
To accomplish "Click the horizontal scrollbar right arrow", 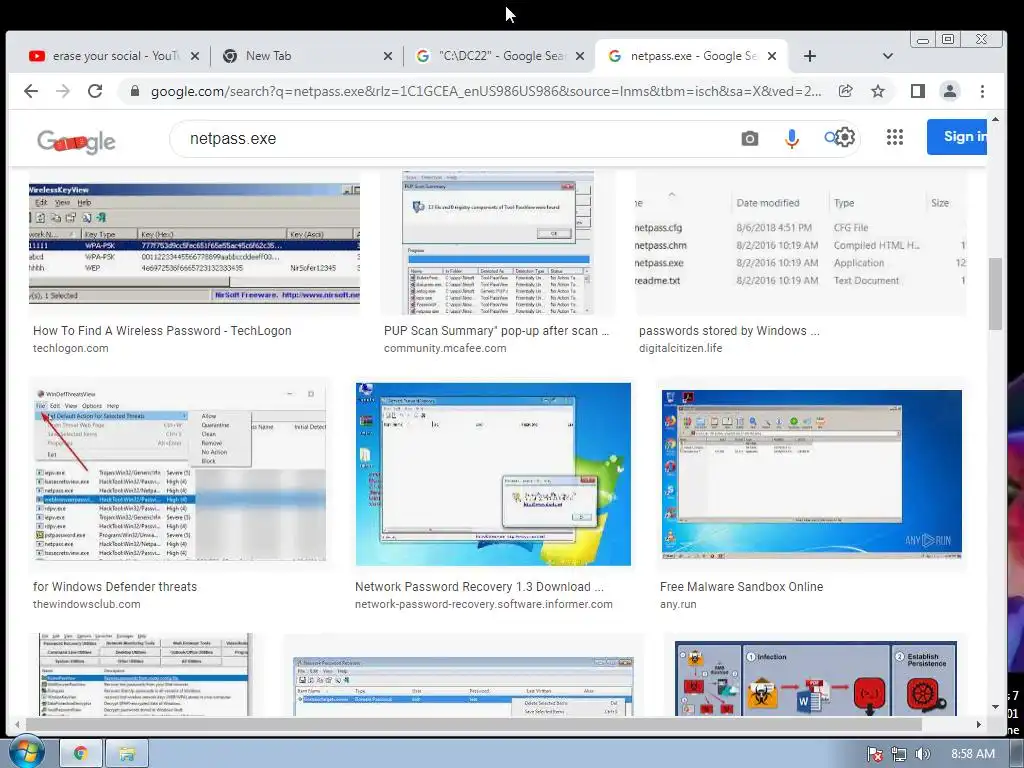I will tap(978, 724).
